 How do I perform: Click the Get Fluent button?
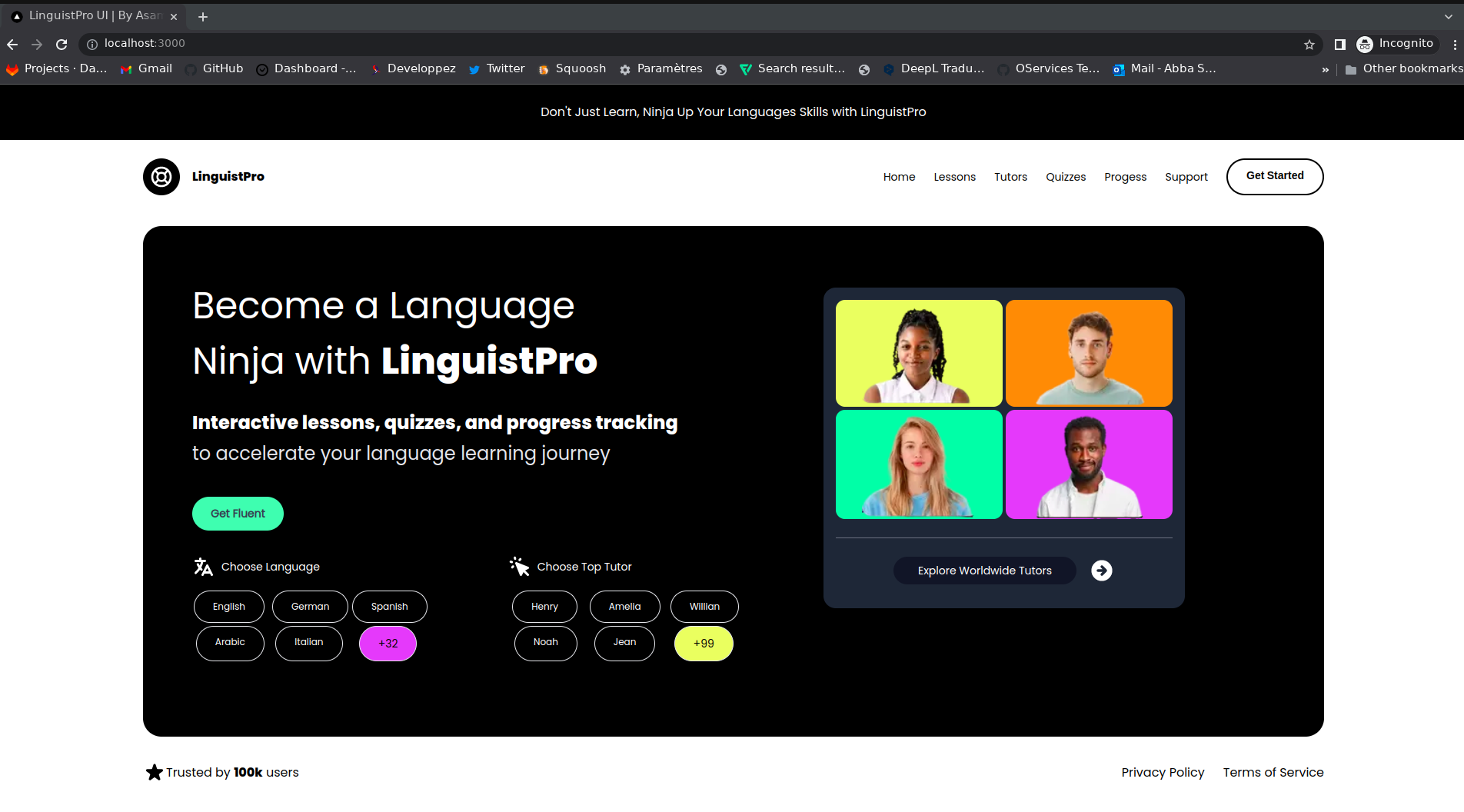(238, 513)
